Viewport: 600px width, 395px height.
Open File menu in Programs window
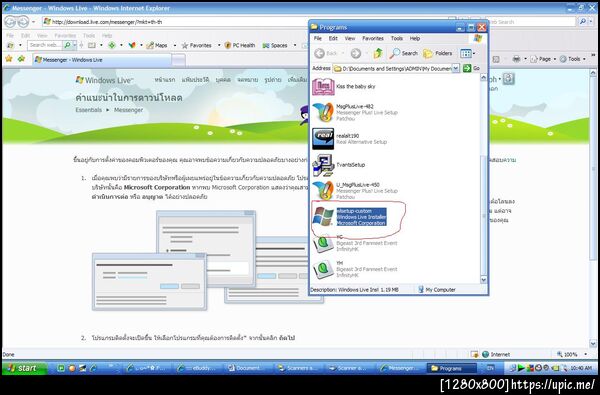(318, 38)
